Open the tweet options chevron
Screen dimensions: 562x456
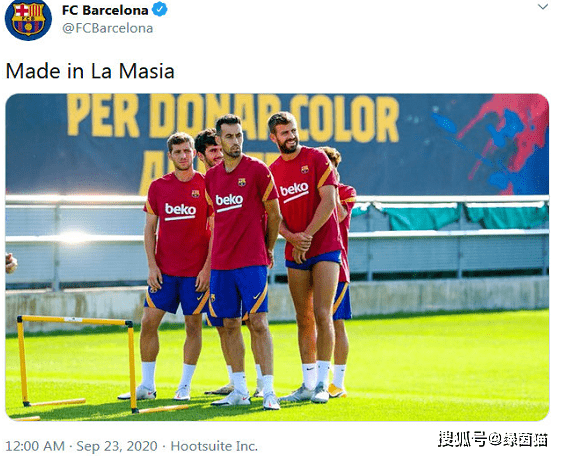point(543,7)
